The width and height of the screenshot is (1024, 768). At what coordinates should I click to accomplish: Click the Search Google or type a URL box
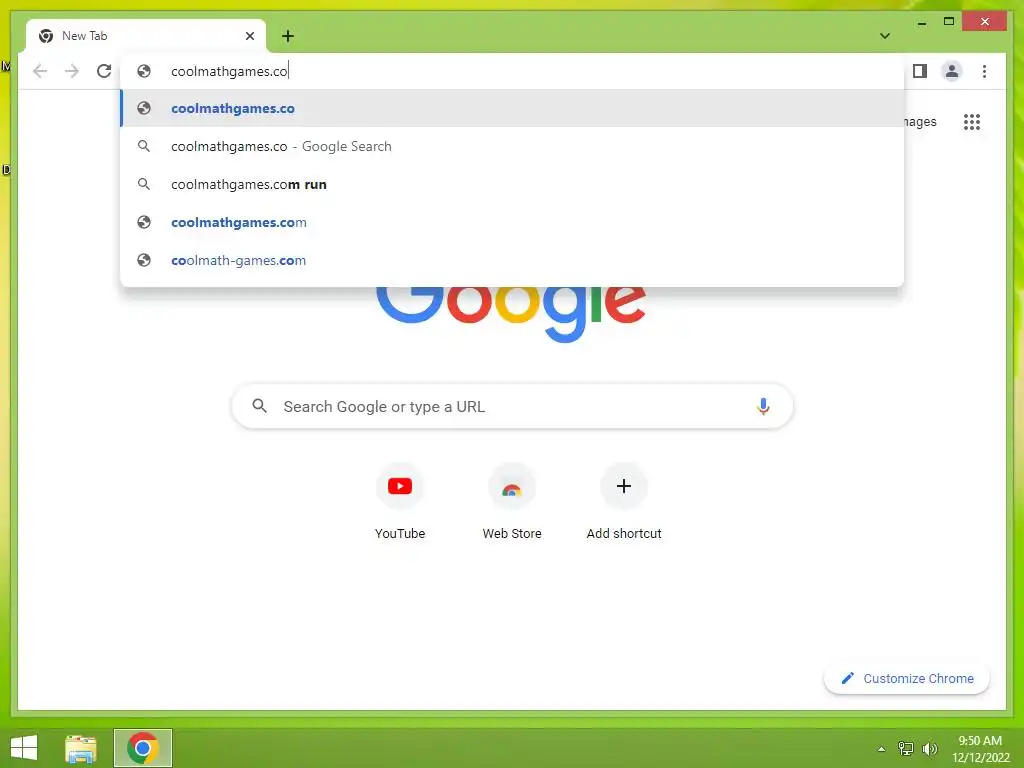pos(512,406)
